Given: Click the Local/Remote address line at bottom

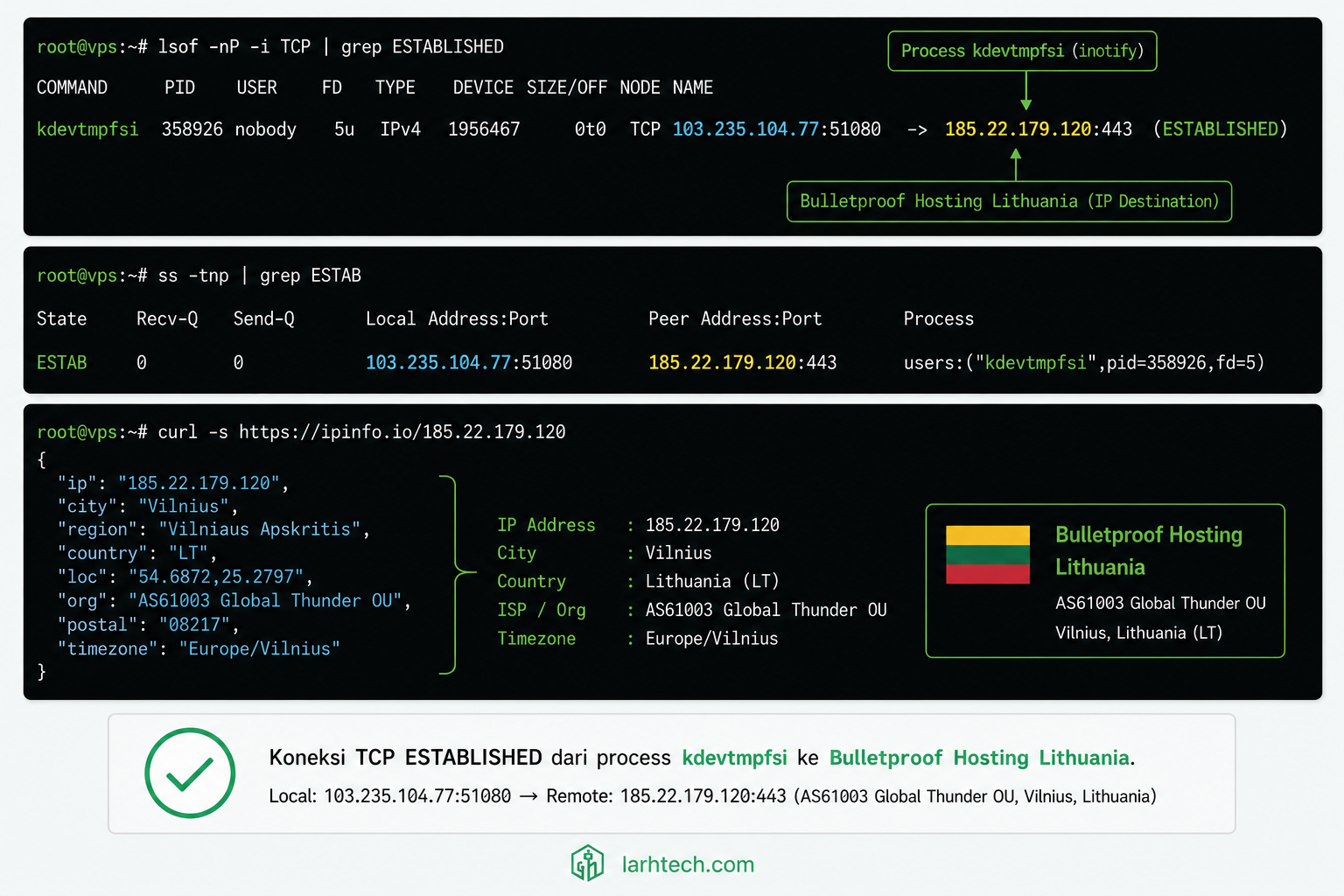Looking at the screenshot, I should pyautogui.click(x=712, y=796).
